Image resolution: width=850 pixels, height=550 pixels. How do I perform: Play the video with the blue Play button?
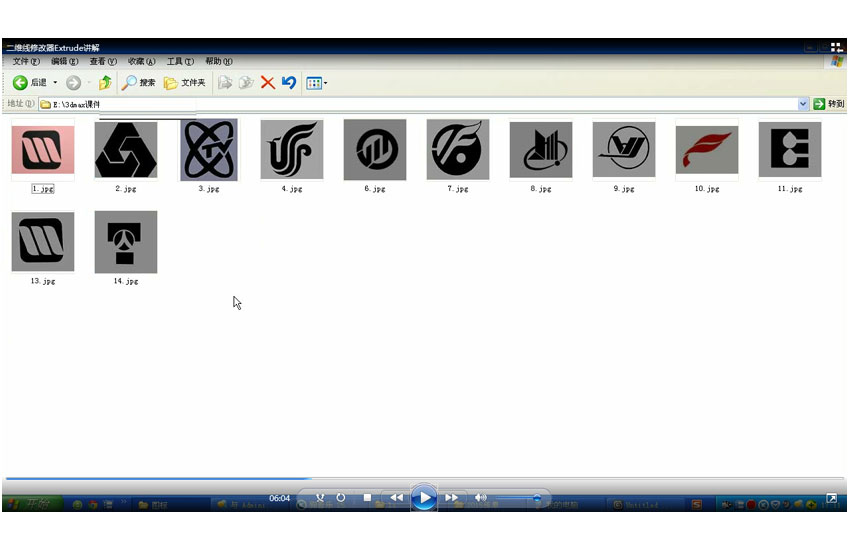coord(424,497)
